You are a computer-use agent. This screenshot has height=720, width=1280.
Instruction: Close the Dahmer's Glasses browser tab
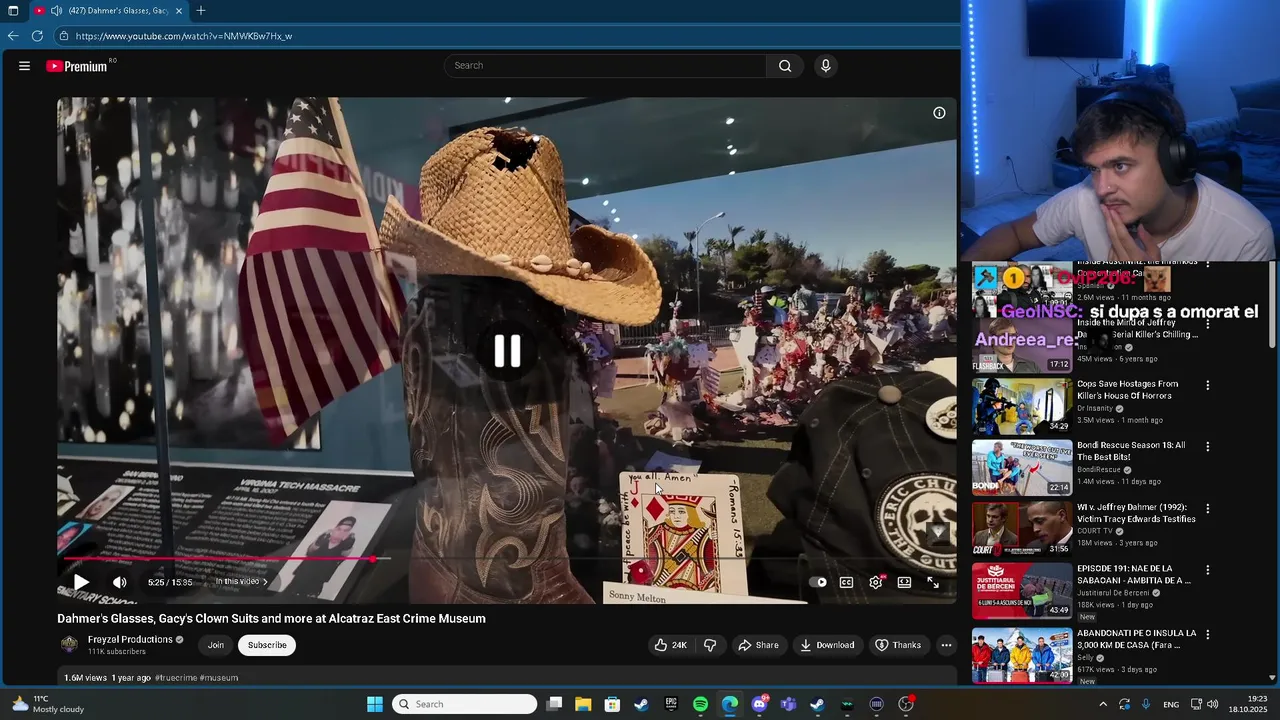[179, 11]
